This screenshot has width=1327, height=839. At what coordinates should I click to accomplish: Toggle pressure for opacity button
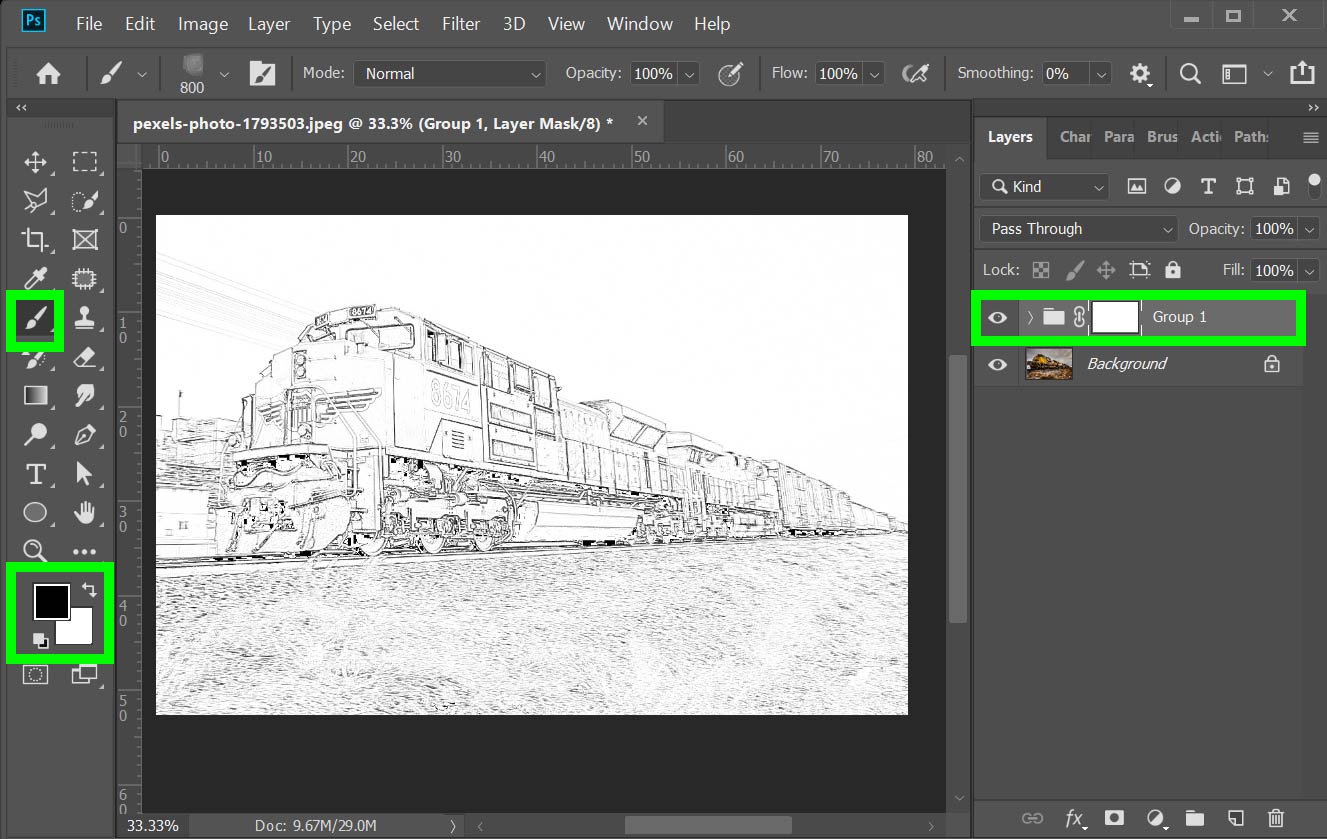[x=731, y=73]
